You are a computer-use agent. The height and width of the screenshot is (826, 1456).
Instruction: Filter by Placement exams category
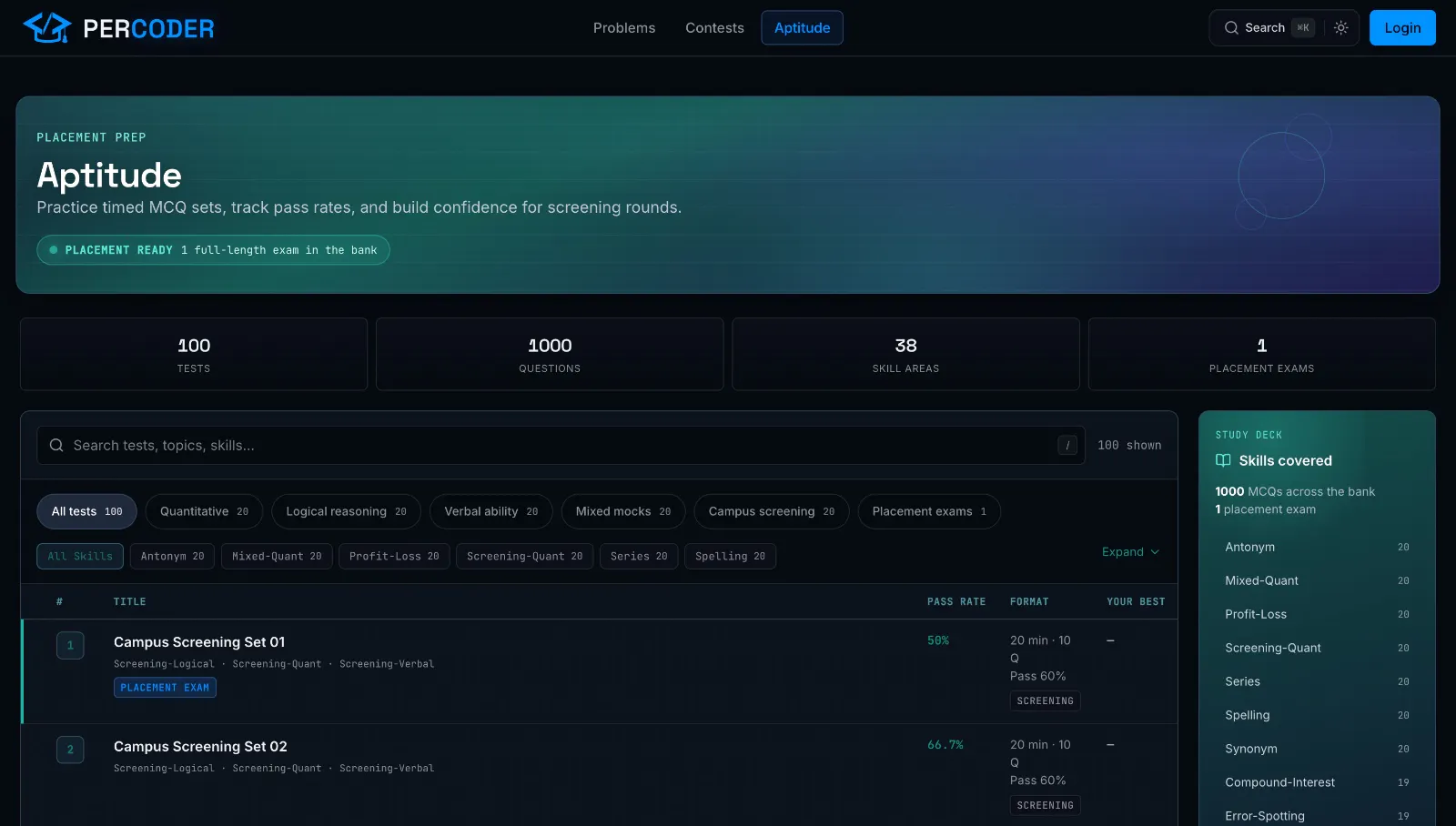click(x=929, y=512)
